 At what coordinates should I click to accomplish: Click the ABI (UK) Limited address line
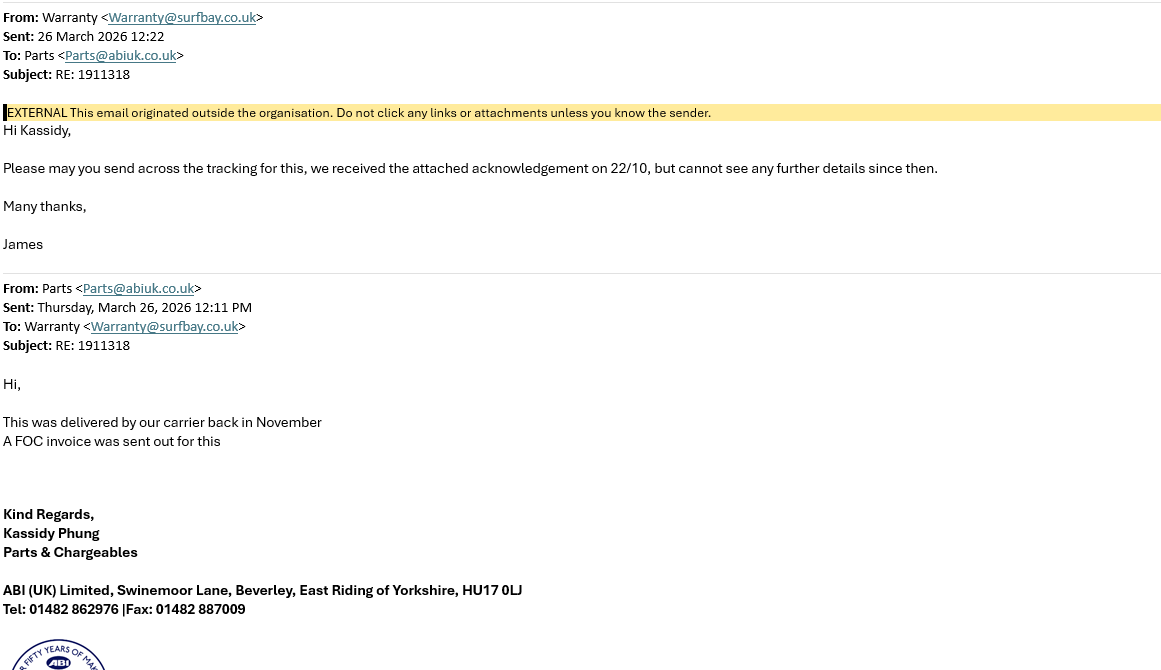tap(262, 591)
